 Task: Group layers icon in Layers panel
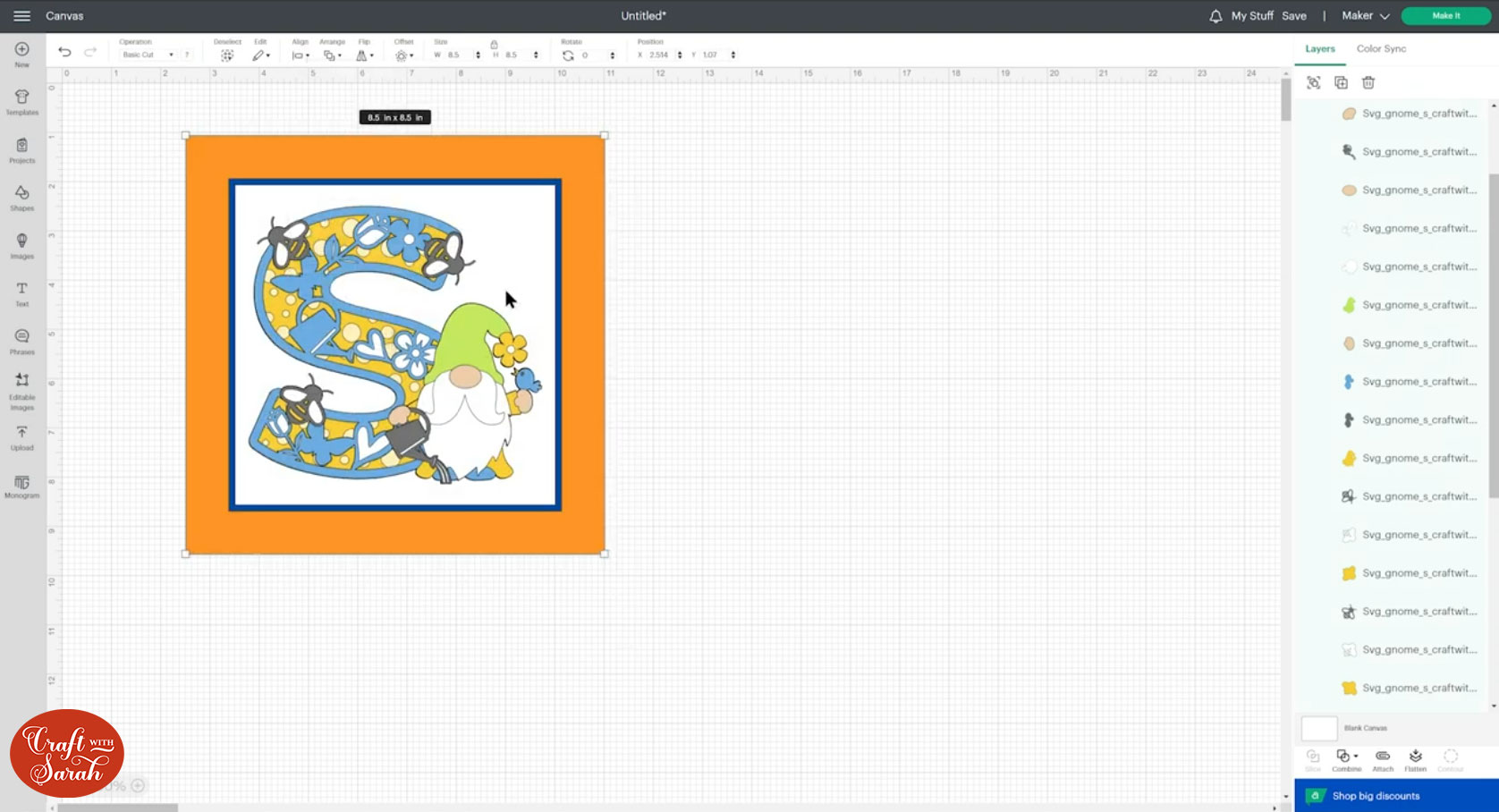pyautogui.click(x=1313, y=82)
